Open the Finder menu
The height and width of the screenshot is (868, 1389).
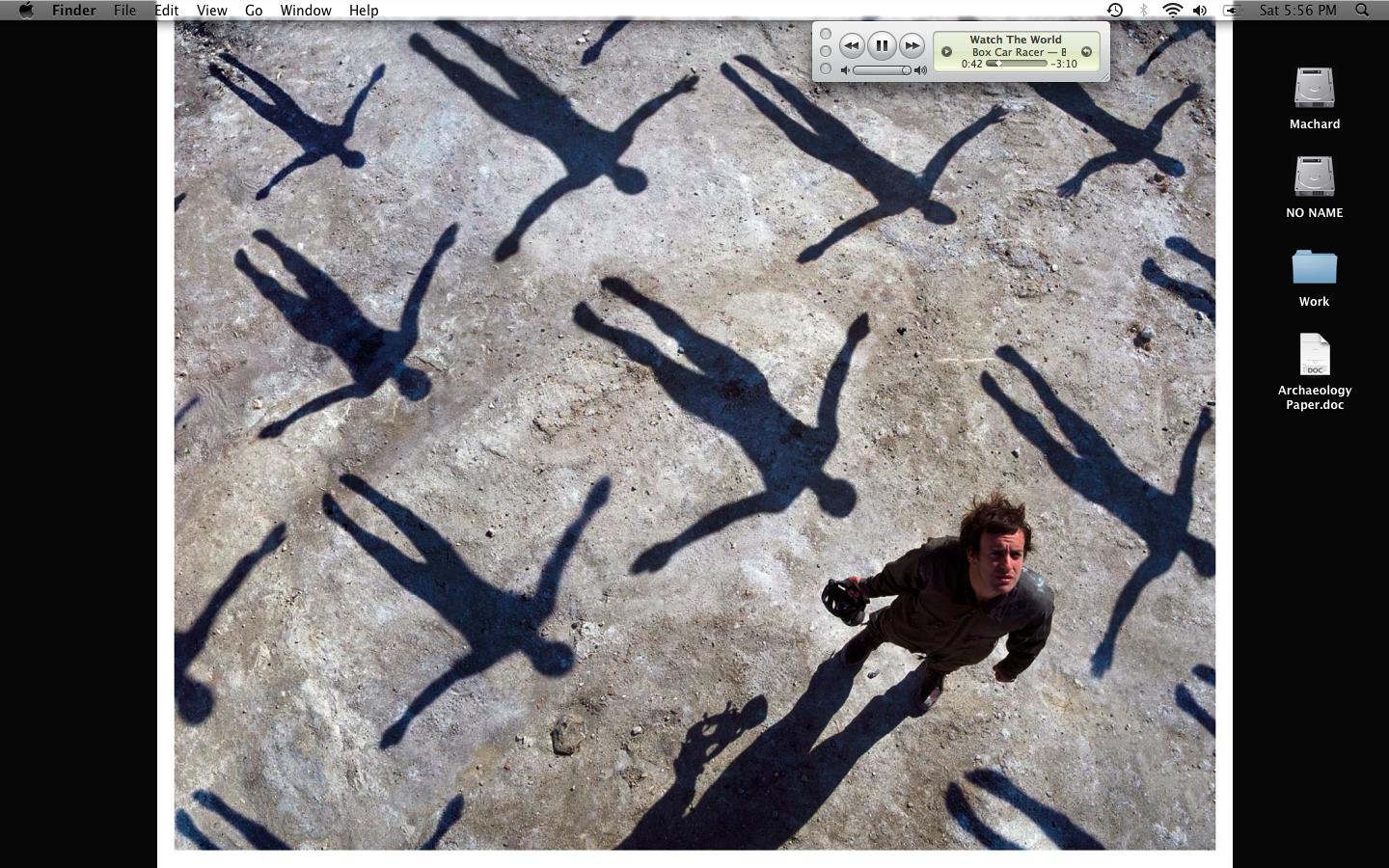click(x=73, y=10)
